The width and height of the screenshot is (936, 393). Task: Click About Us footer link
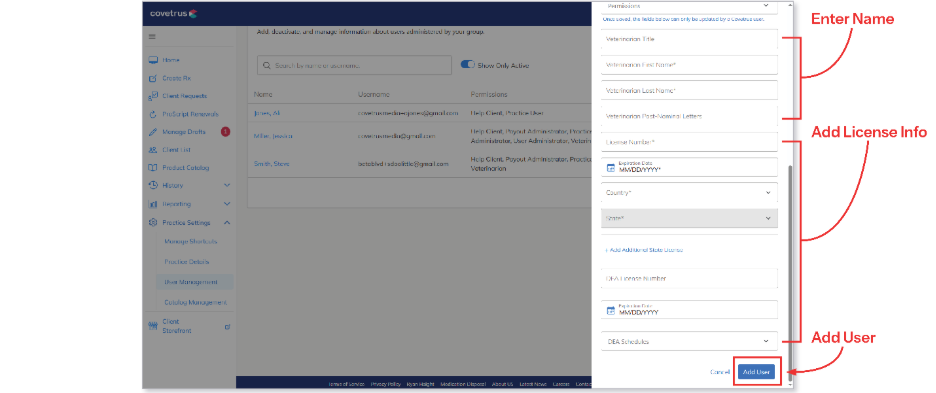[503, 384]
